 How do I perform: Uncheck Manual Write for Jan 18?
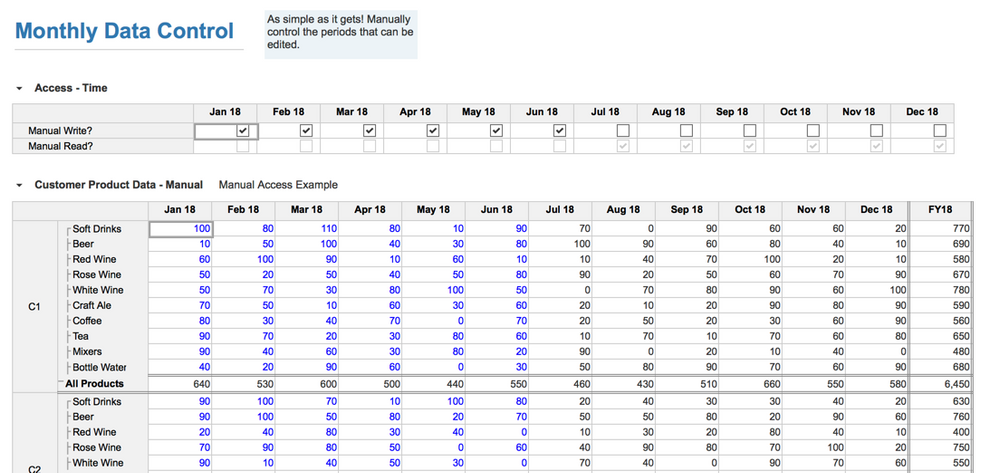tap(242, 130)
